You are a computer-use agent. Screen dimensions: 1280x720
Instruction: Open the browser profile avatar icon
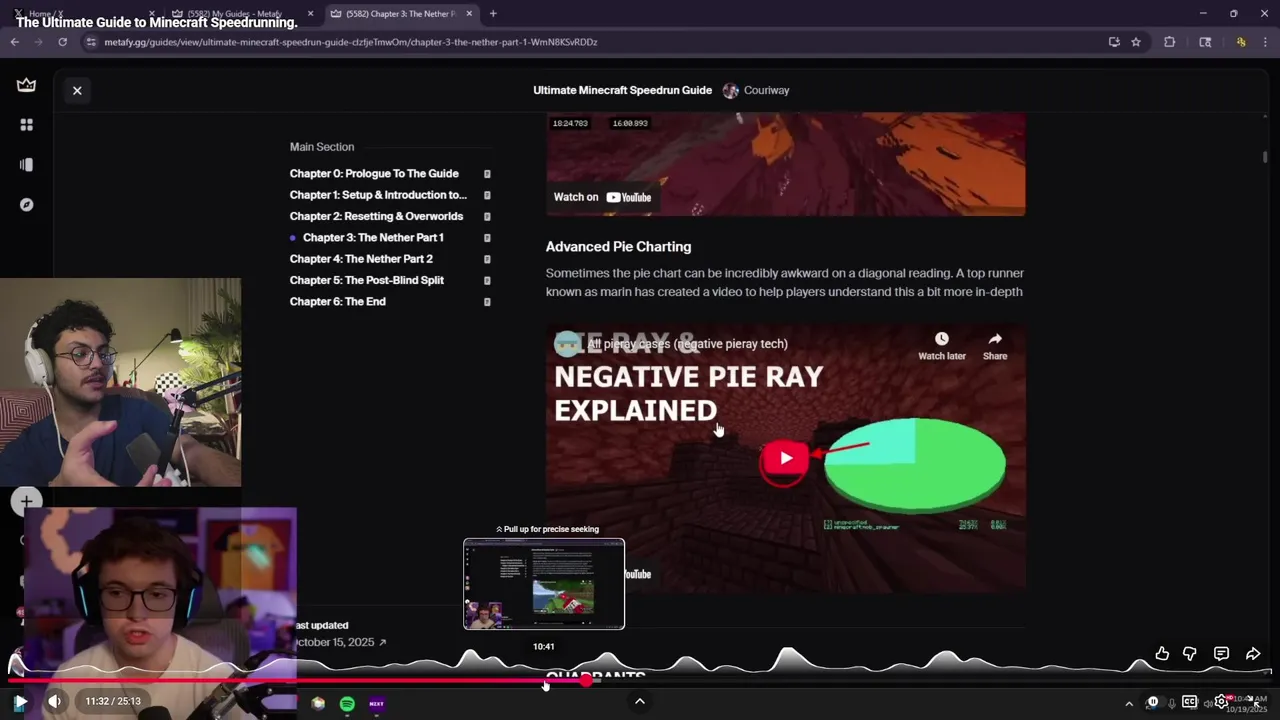tap(1241, 42)
